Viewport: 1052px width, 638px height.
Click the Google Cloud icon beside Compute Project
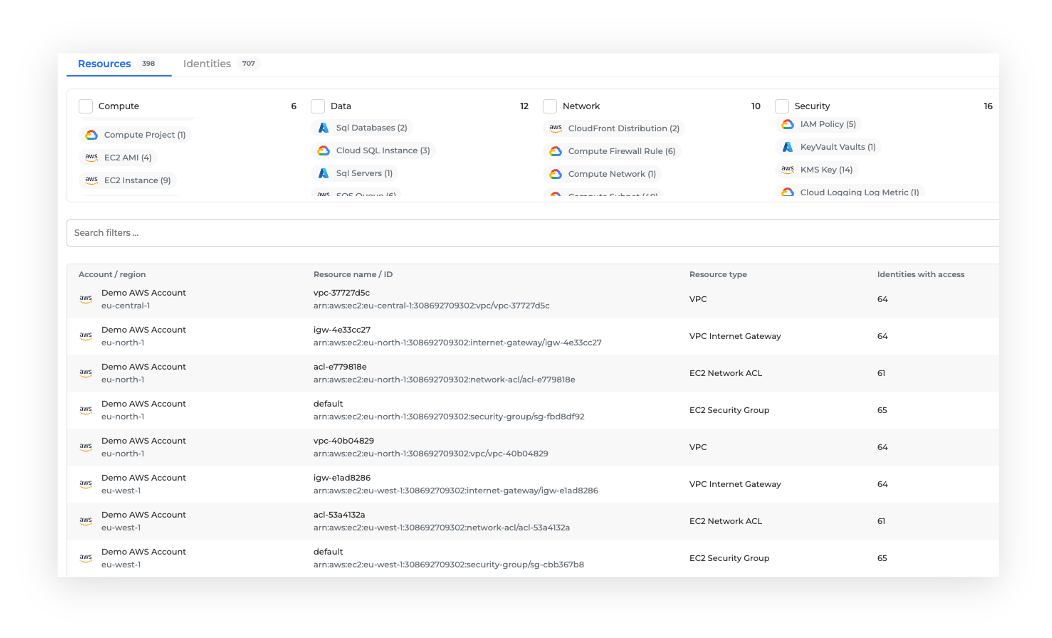tap(91, 135)
